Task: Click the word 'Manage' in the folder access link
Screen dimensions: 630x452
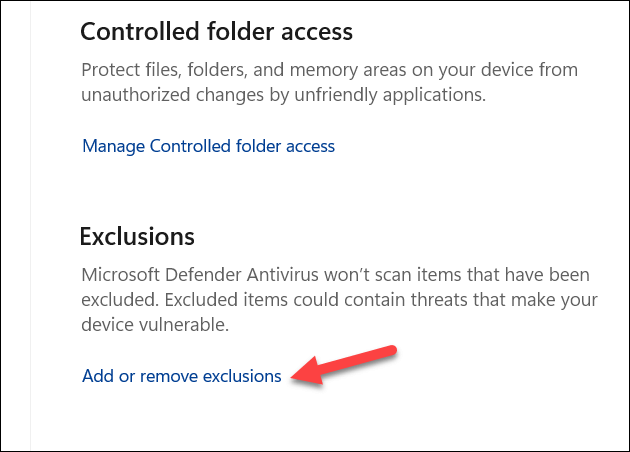Action: tap(113, 146)
